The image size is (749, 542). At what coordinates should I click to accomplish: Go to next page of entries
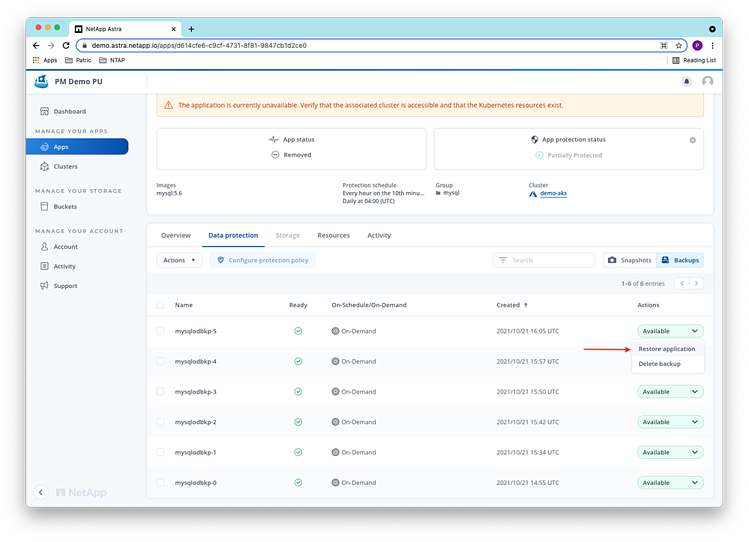697,283
